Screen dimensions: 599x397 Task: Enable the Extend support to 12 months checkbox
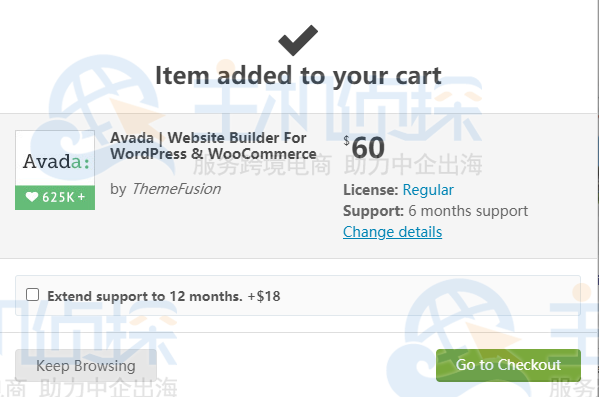click(x=32, y=295)
